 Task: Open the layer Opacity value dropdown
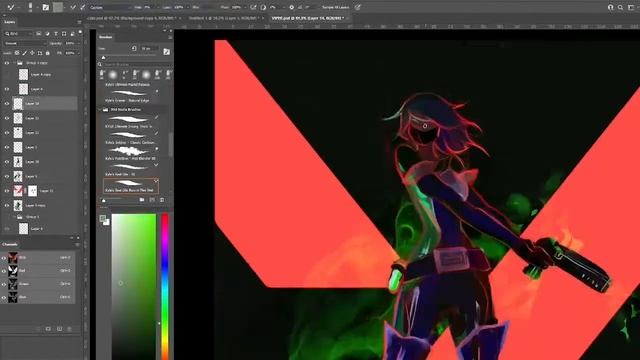tap(71, 43)
